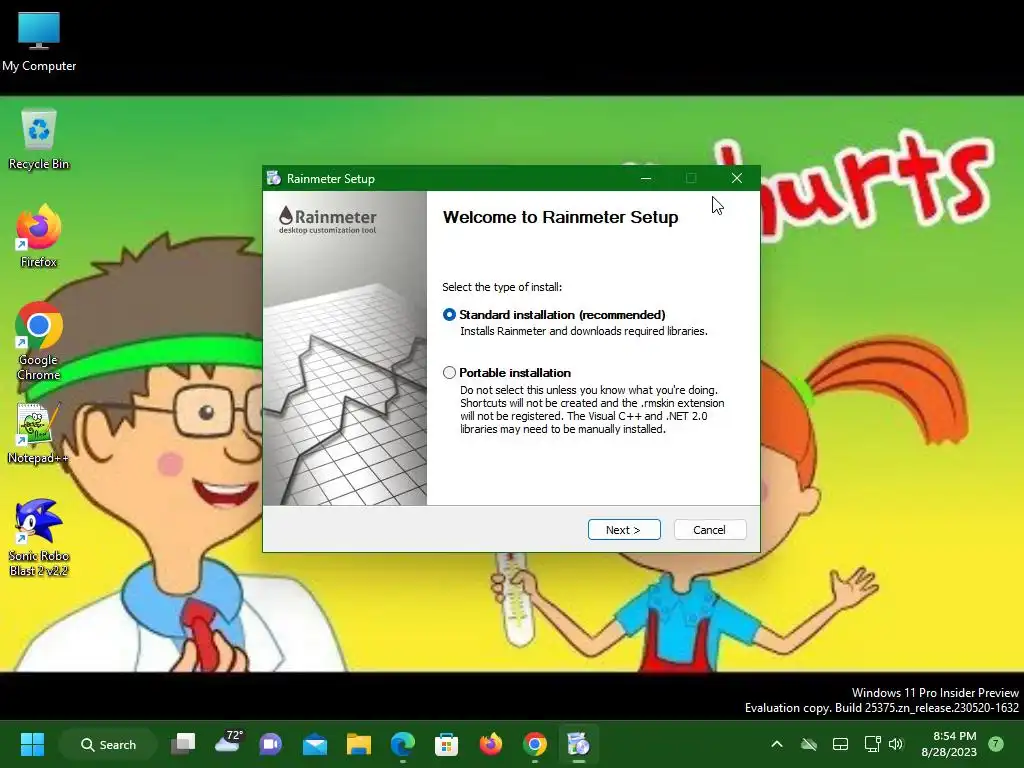Image resolution: width=1024 pixels, height=768 pixels.
Task: Click the 'Welcome to Rainmeter Setup' heading
Action: [x=560, y=217]
